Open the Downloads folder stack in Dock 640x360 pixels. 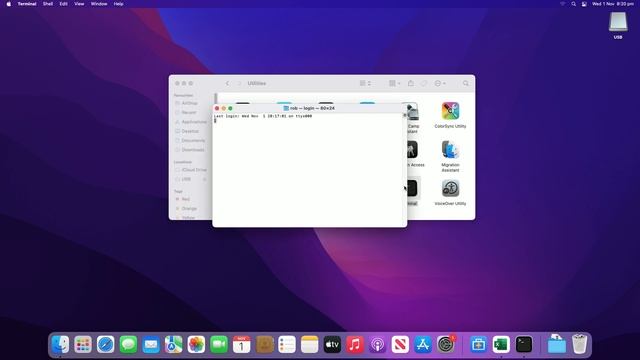(x=557, y=344)
